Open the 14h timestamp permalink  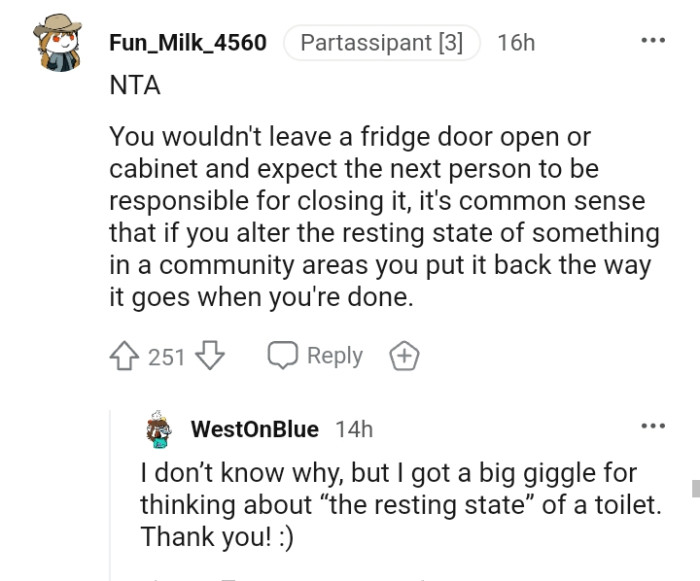pos(354,430)
